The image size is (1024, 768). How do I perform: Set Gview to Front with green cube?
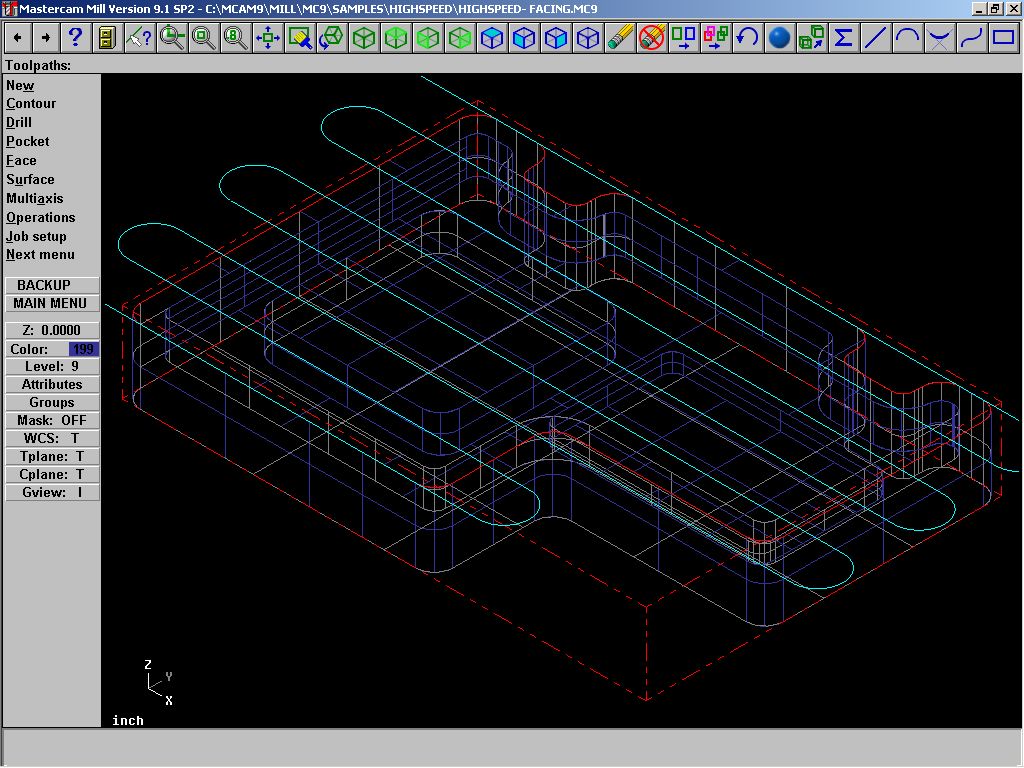(396, 38)
